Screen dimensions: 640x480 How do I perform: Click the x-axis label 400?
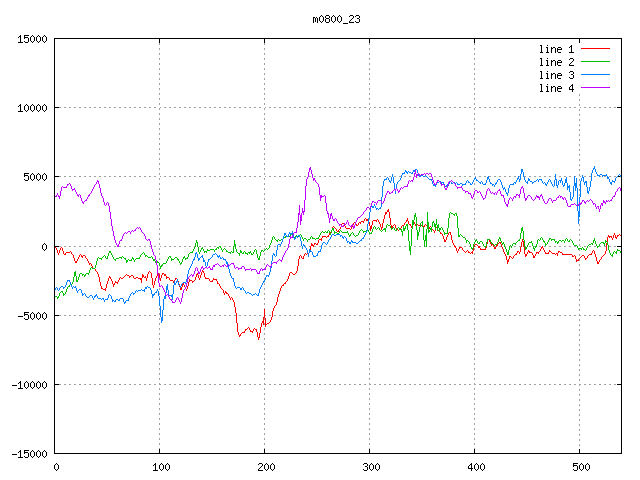474,467
